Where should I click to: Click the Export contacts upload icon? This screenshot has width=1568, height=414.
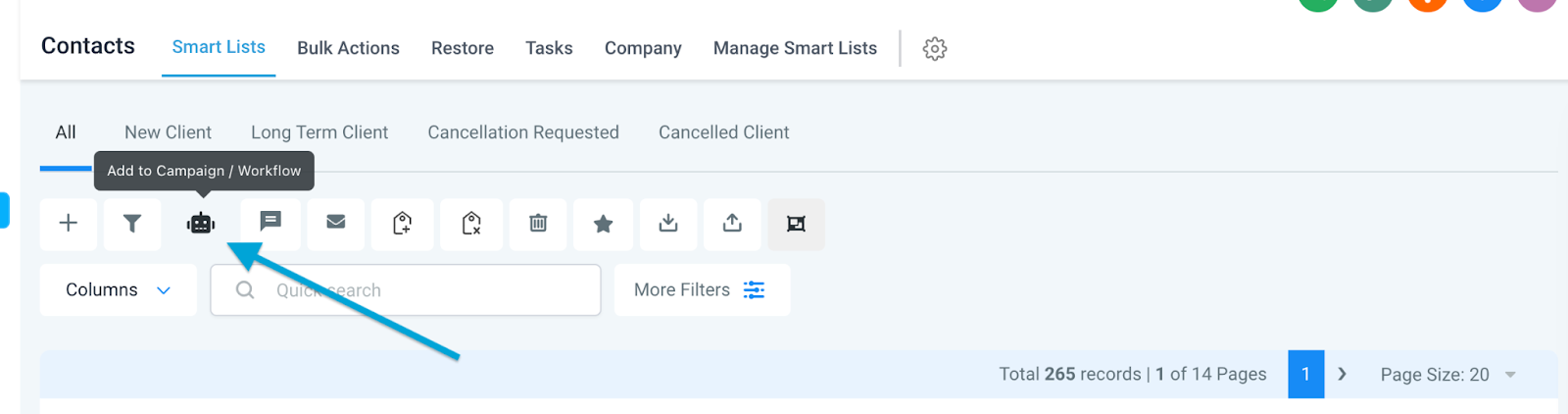pyautogui.click(x=732, y=224)
